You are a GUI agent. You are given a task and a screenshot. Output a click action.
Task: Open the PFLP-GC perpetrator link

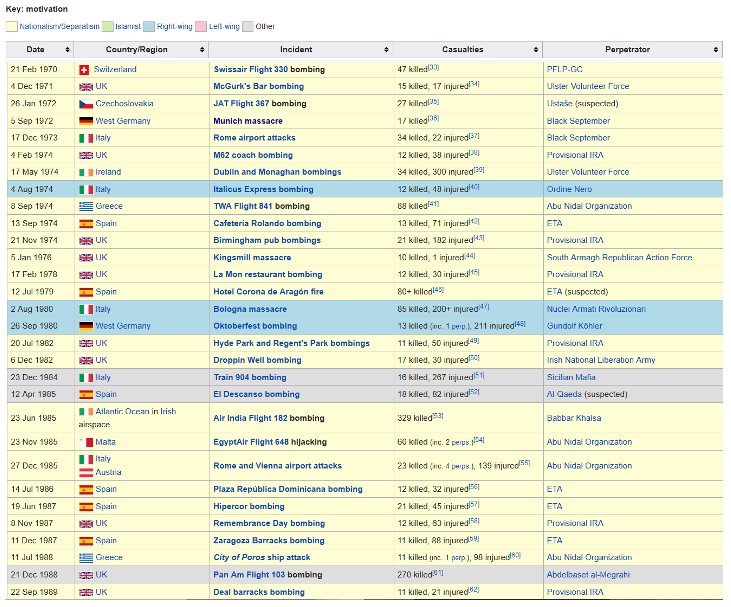click(565, 69)
